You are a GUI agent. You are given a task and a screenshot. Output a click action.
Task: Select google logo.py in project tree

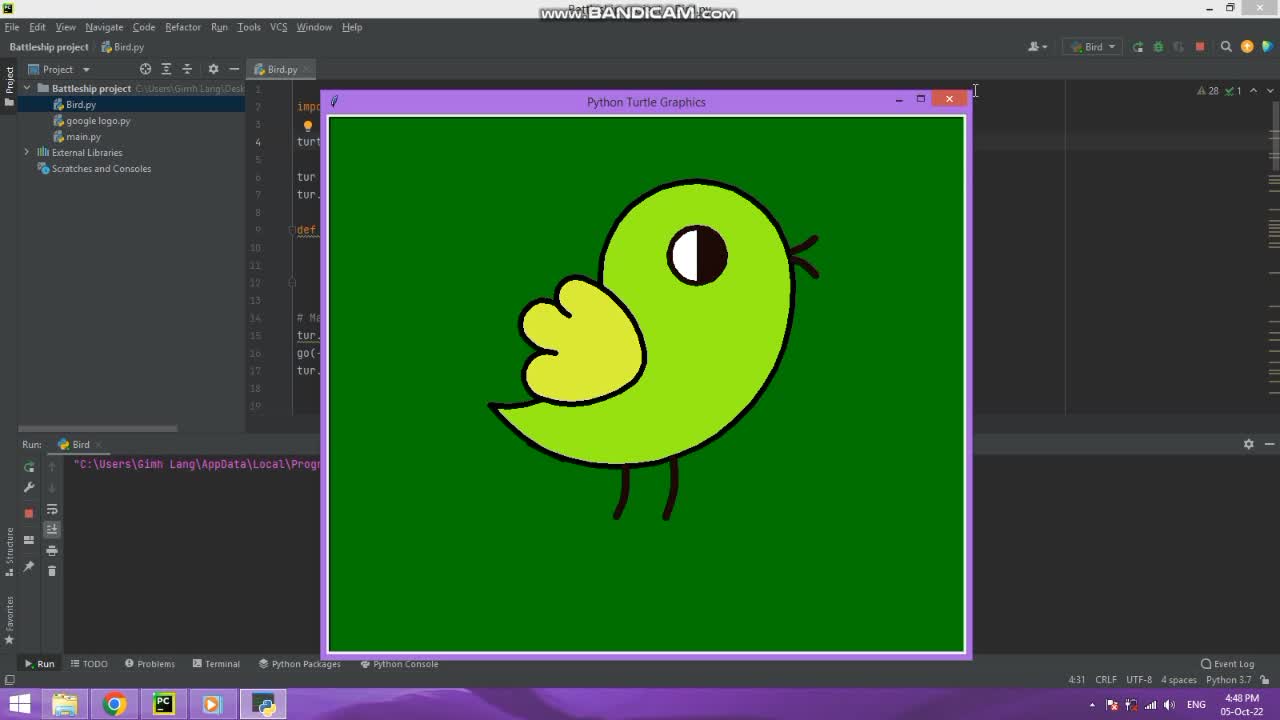(98, 121)
